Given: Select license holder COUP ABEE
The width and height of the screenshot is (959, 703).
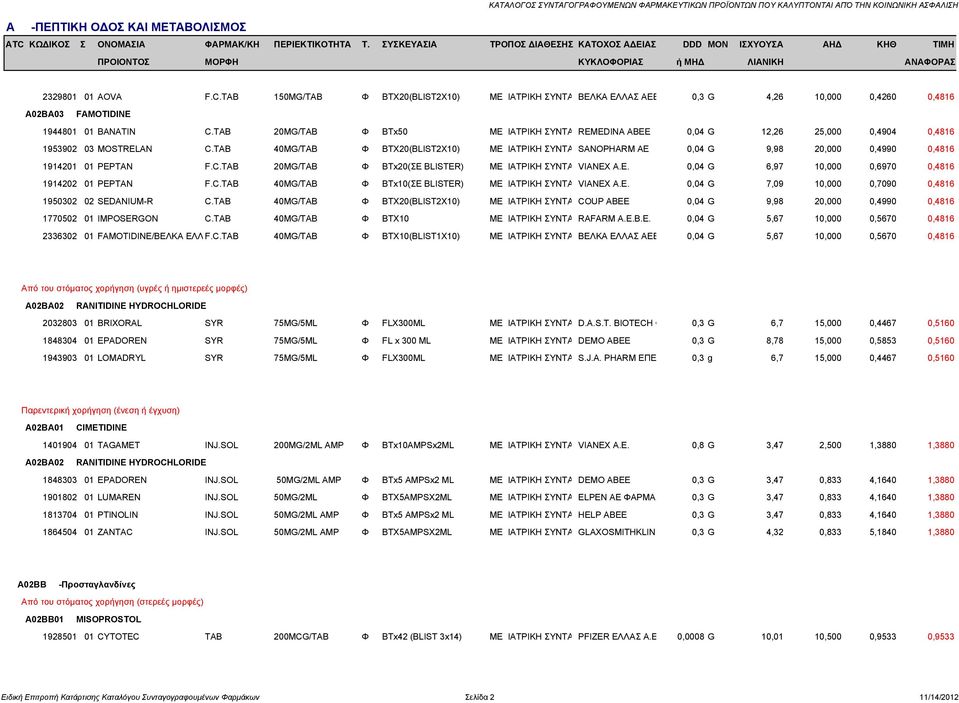Looking at the screenshot, I should [604, 201].
